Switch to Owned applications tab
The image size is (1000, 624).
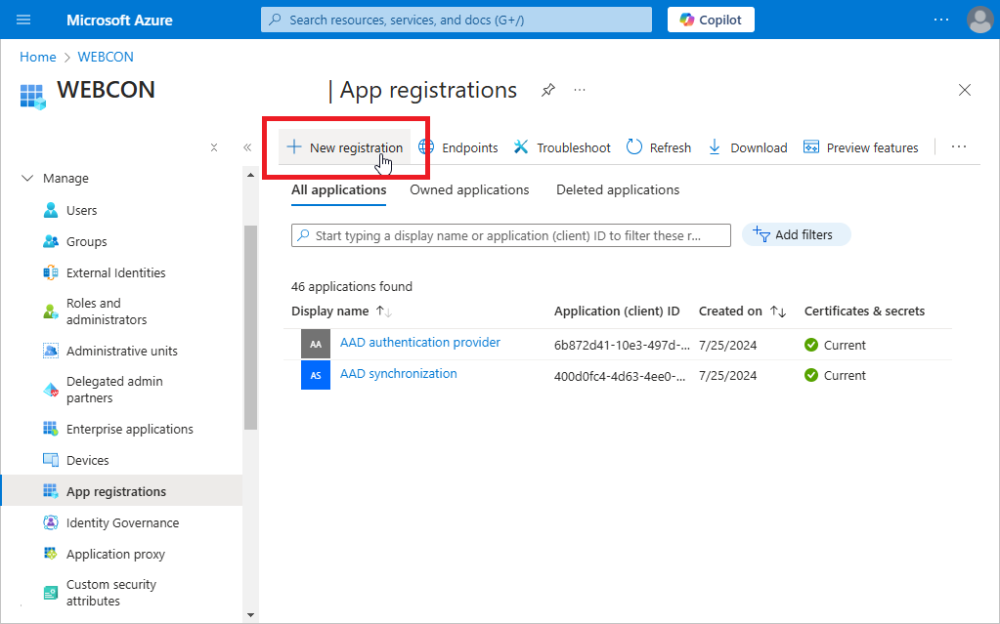(x=469, y=190)
